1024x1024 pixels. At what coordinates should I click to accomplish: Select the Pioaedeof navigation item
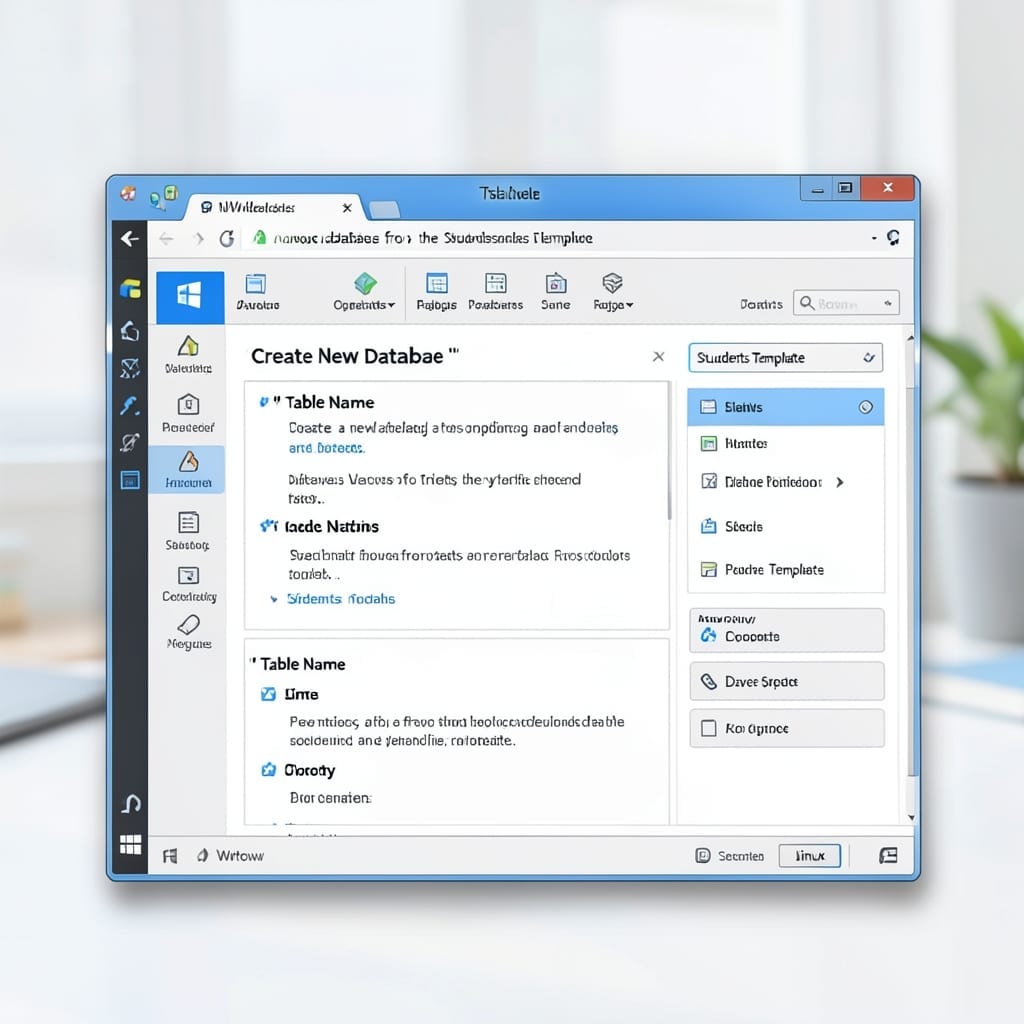point(188,413)
